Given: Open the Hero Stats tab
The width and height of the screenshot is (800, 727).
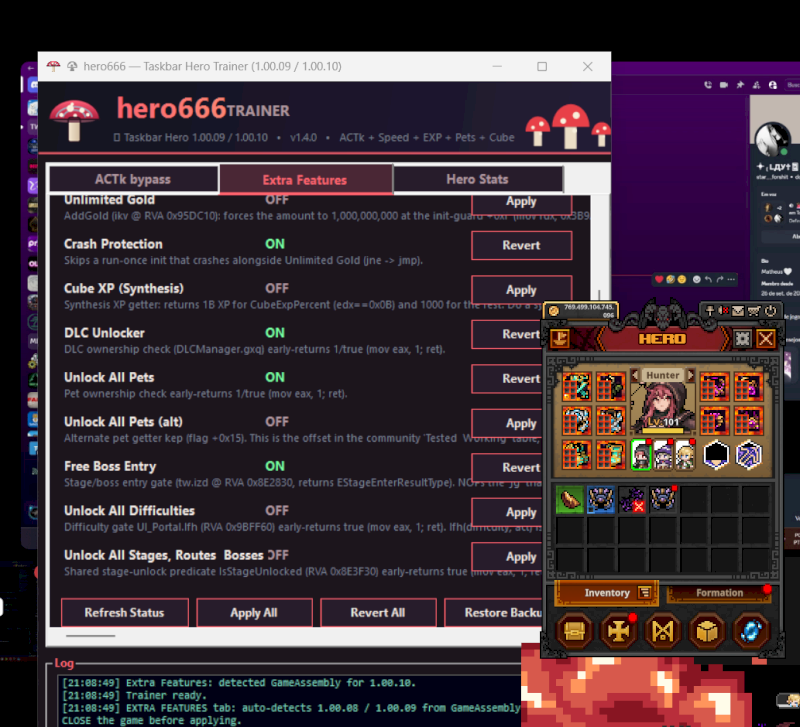Looking at the screenshot, I should click(478, 179).
